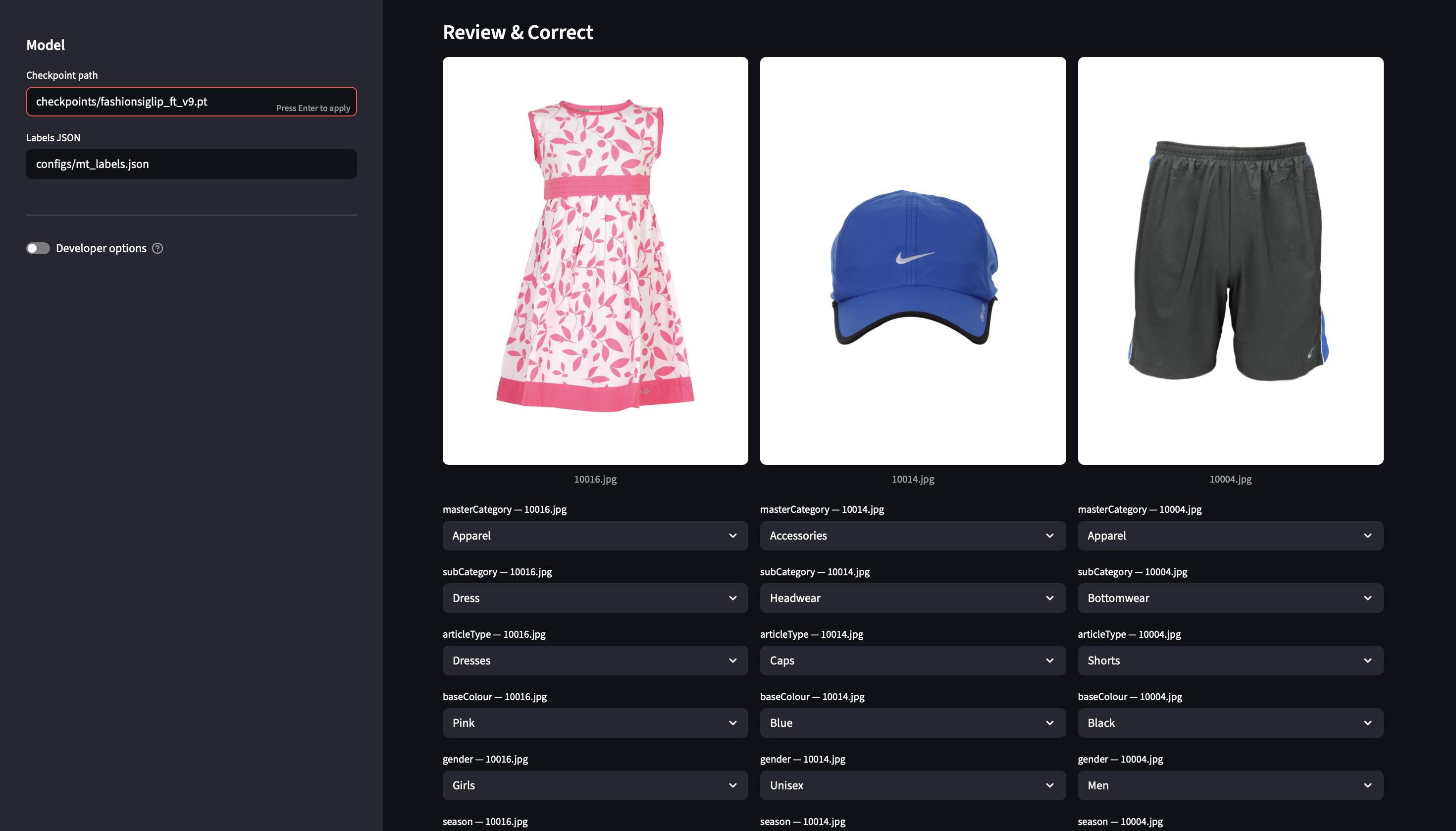The image size is (1456, 831).
Task: Click the 10014.jpg image caption
Action: tap(913, 480)
